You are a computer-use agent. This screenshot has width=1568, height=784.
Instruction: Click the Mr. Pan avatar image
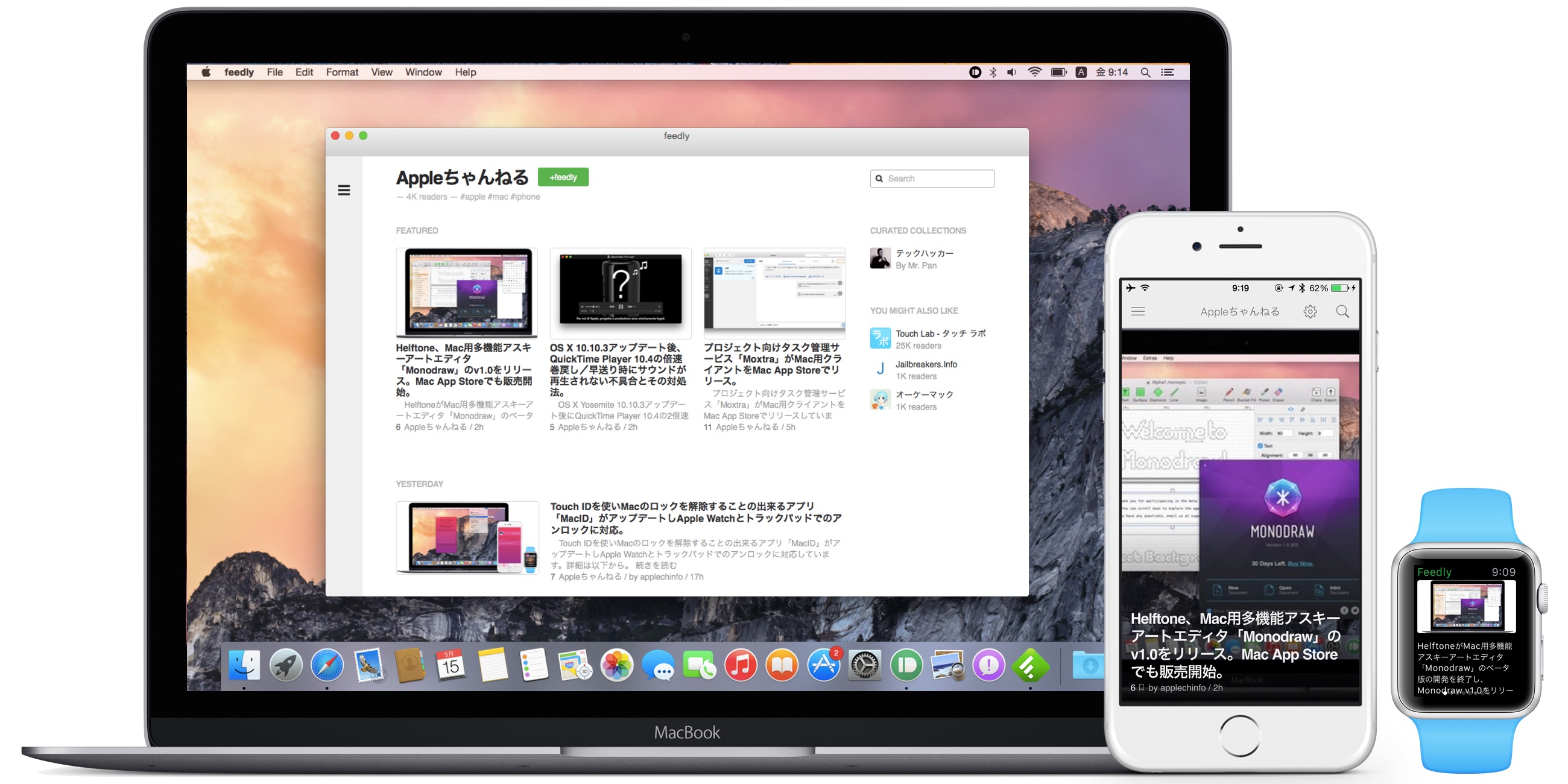point(880,258)
